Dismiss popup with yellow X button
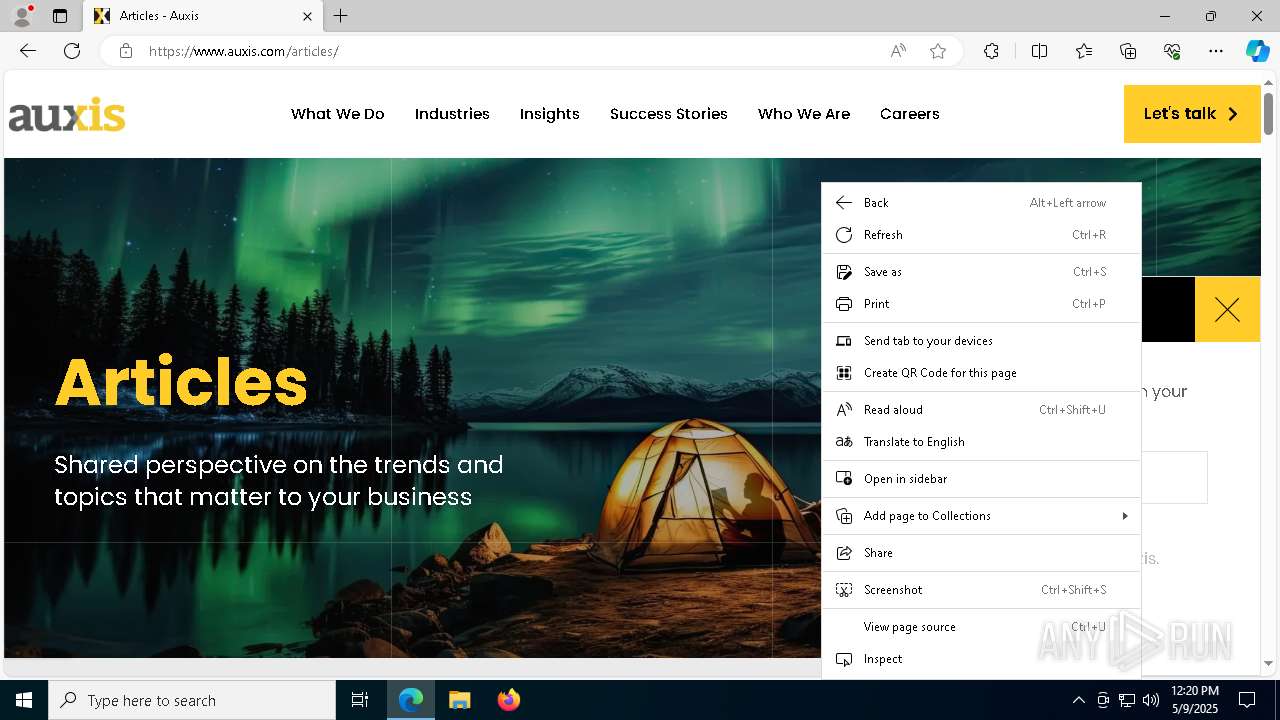 1227,310
